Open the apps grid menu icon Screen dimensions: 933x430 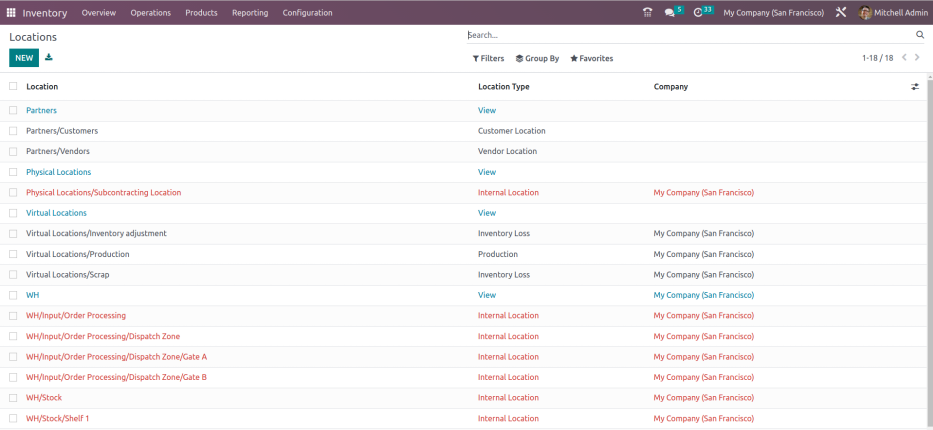point(12,13)
